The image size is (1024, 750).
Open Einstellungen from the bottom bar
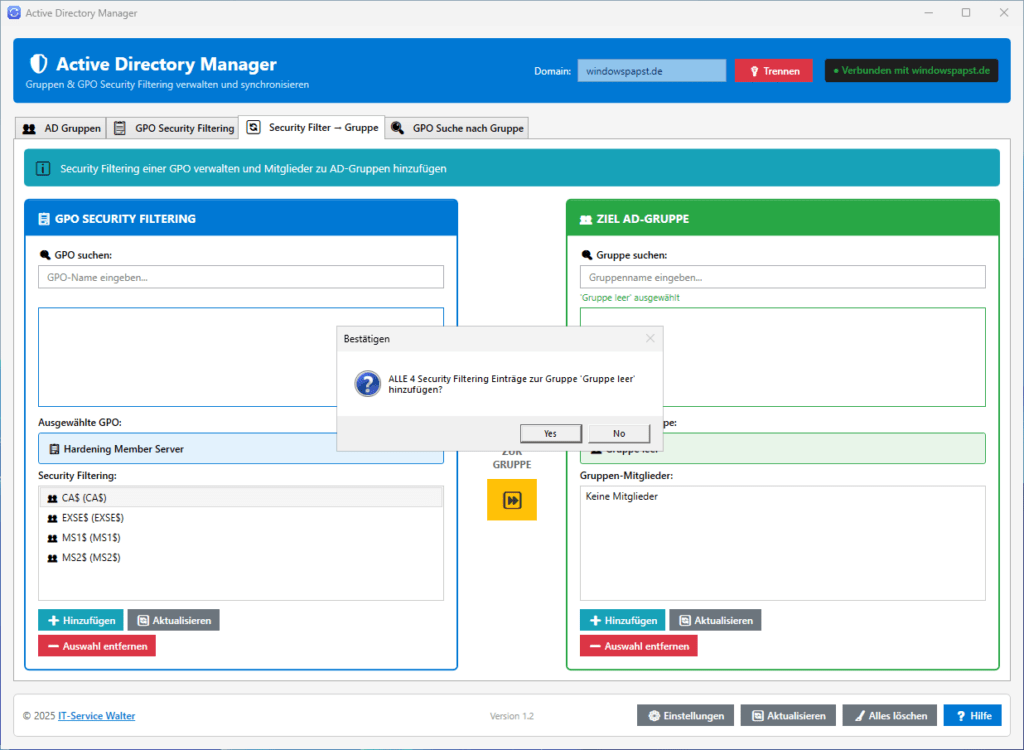[685, 715]
